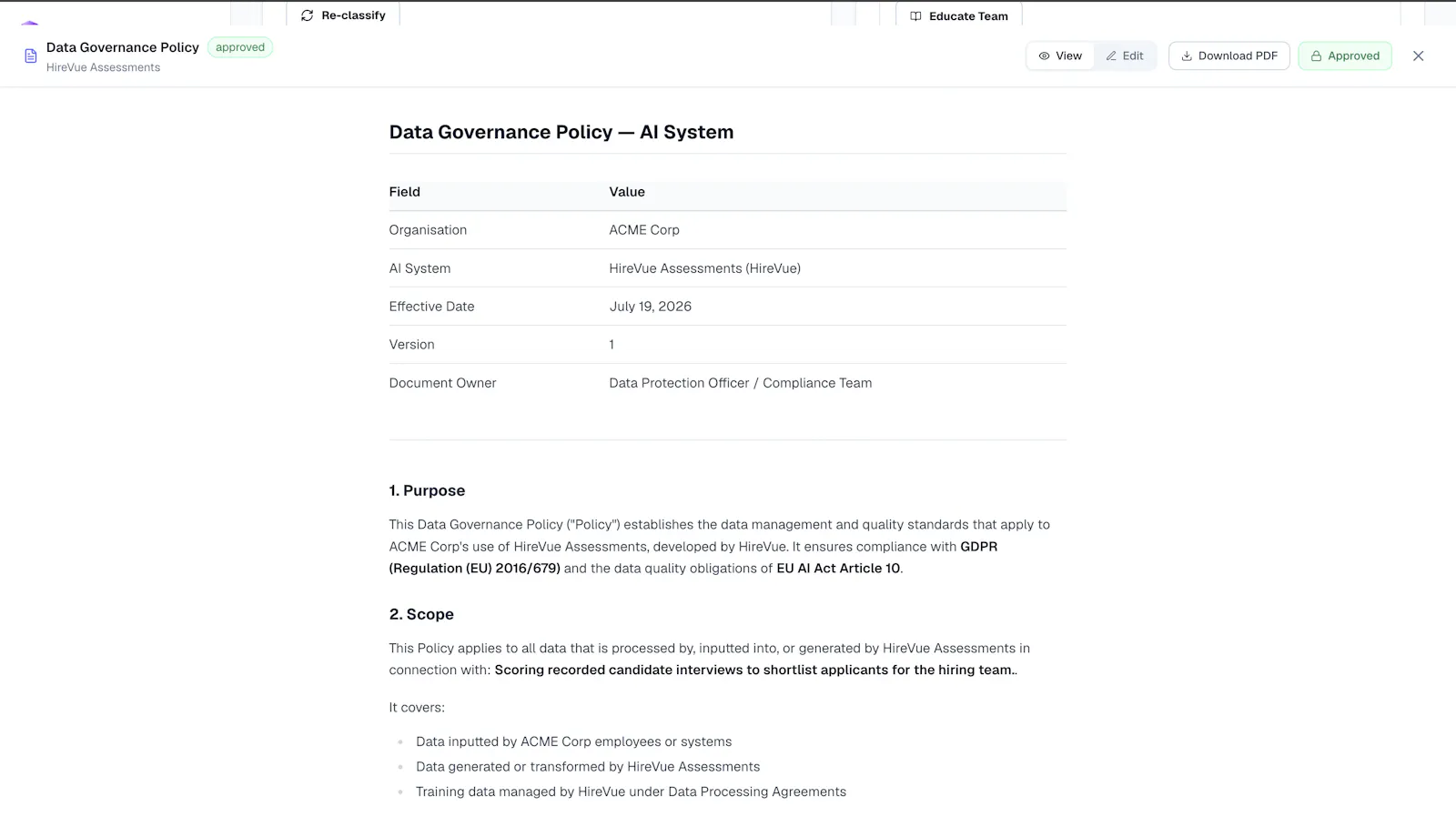Close the document panel with X
Viewport: 1456px width, 827px height.
tap(1418, 56)
